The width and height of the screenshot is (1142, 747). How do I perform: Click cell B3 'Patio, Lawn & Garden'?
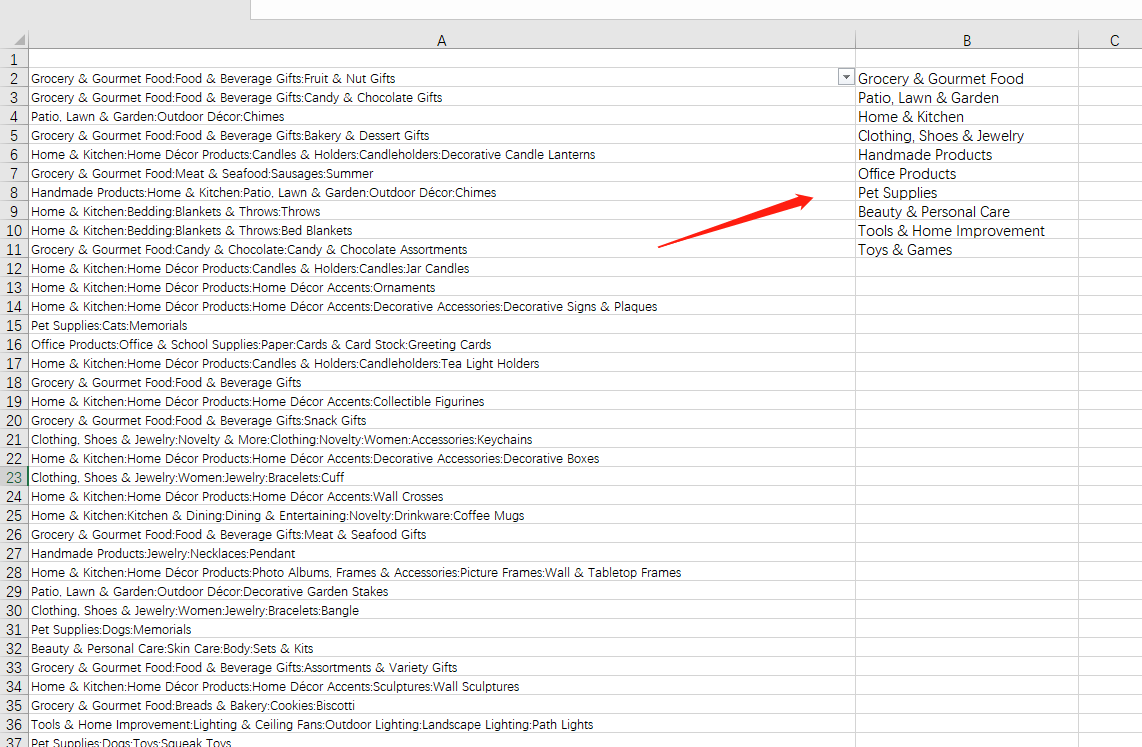pos(966,97)
